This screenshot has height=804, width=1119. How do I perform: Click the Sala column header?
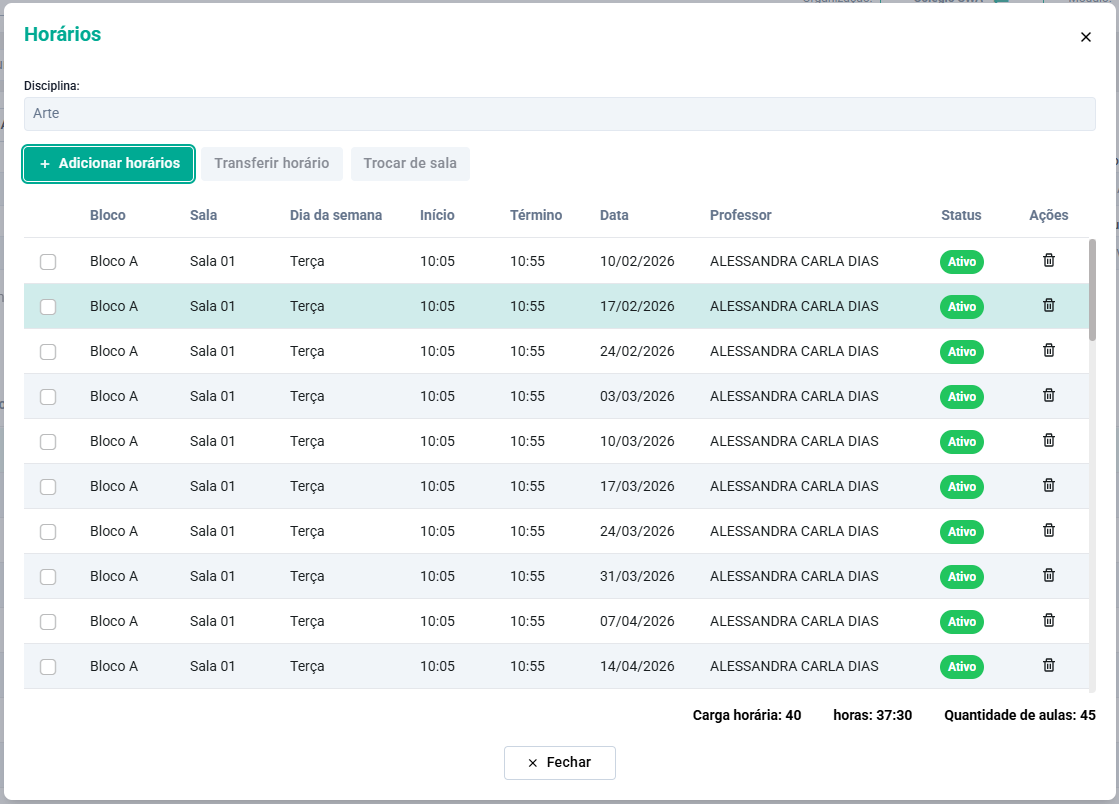tap(203, 215)
